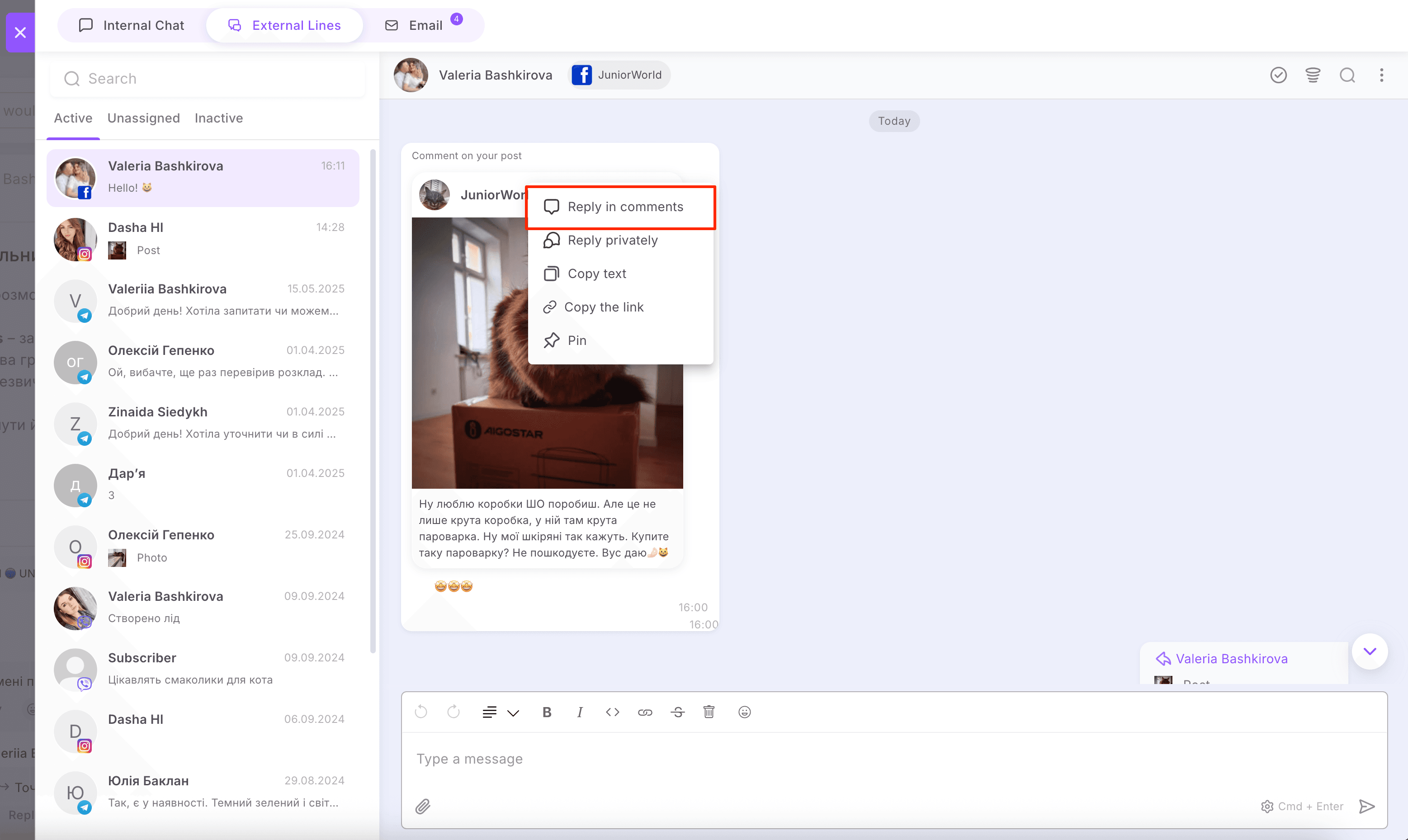Open the emoji picker
This screenshot has width=1408, height=840.
click(x=744, y=712)
